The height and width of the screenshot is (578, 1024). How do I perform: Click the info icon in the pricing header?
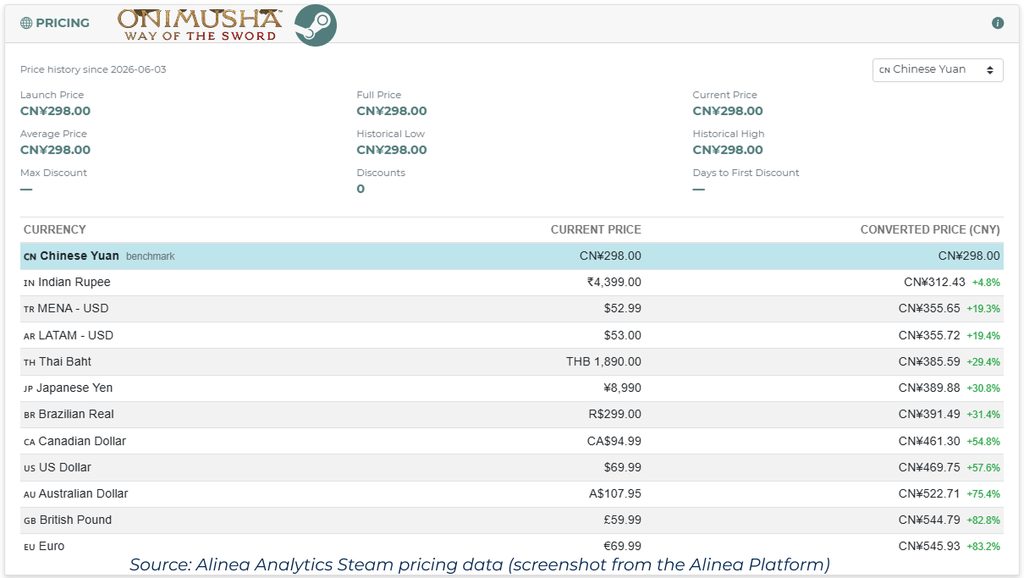(x=997, y=23)
